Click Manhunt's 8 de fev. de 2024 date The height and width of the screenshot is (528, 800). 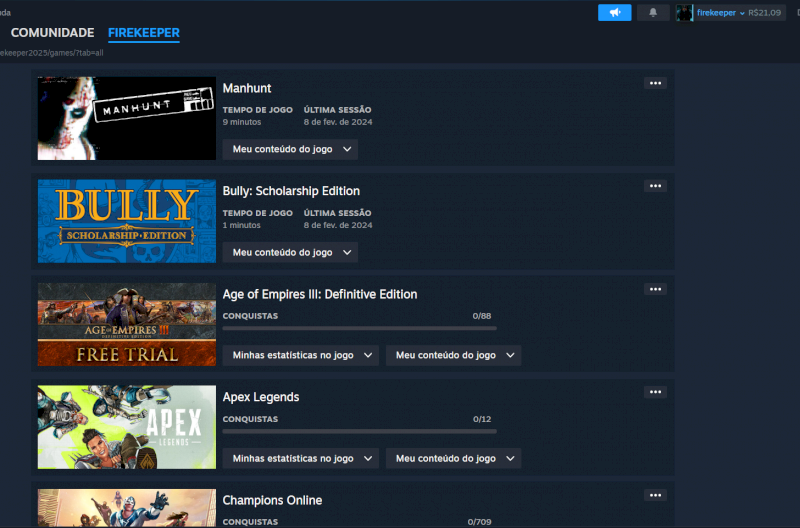click(338, 122)
